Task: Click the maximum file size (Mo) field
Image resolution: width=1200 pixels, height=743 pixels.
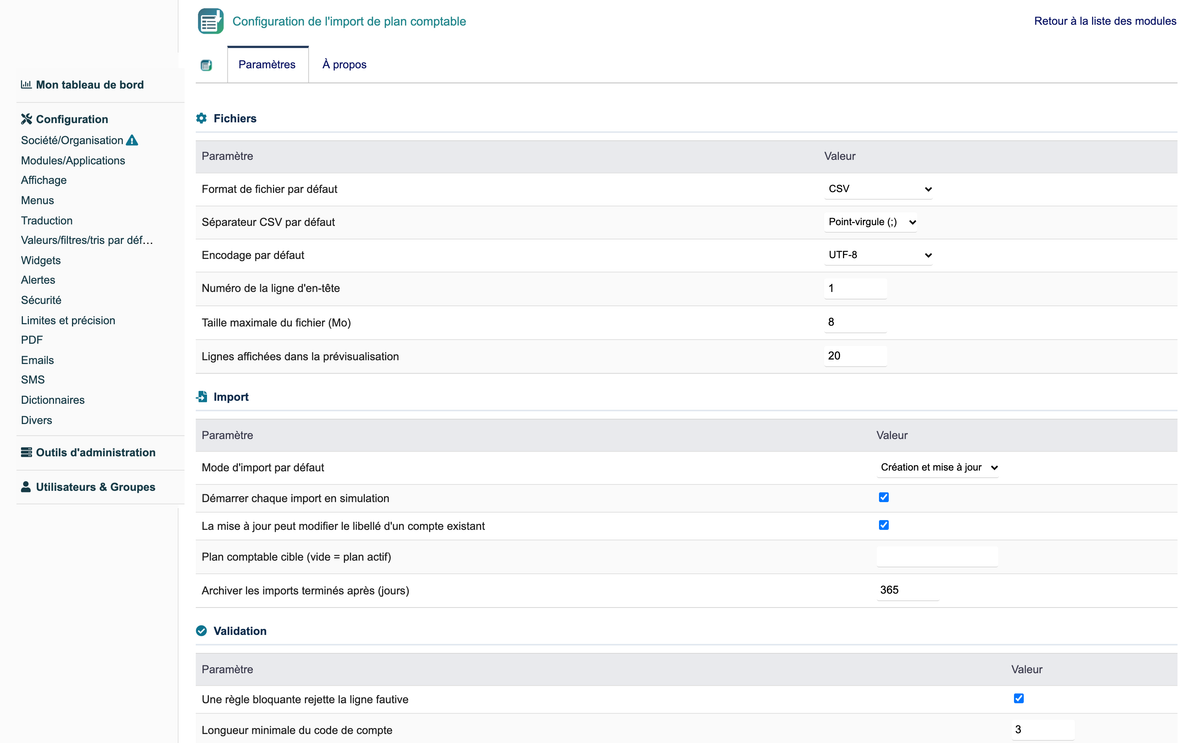Action: (x=856, y=322)
